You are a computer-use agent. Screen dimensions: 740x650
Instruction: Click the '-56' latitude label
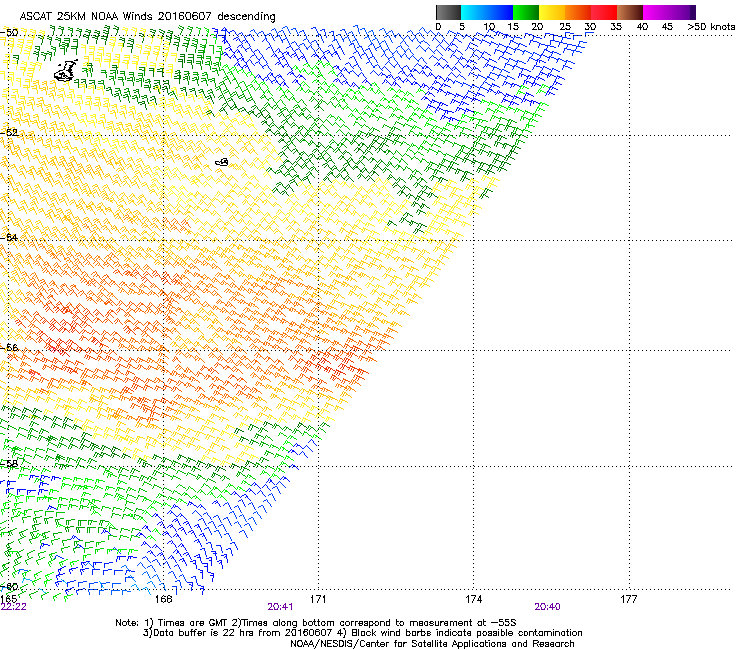9,347
